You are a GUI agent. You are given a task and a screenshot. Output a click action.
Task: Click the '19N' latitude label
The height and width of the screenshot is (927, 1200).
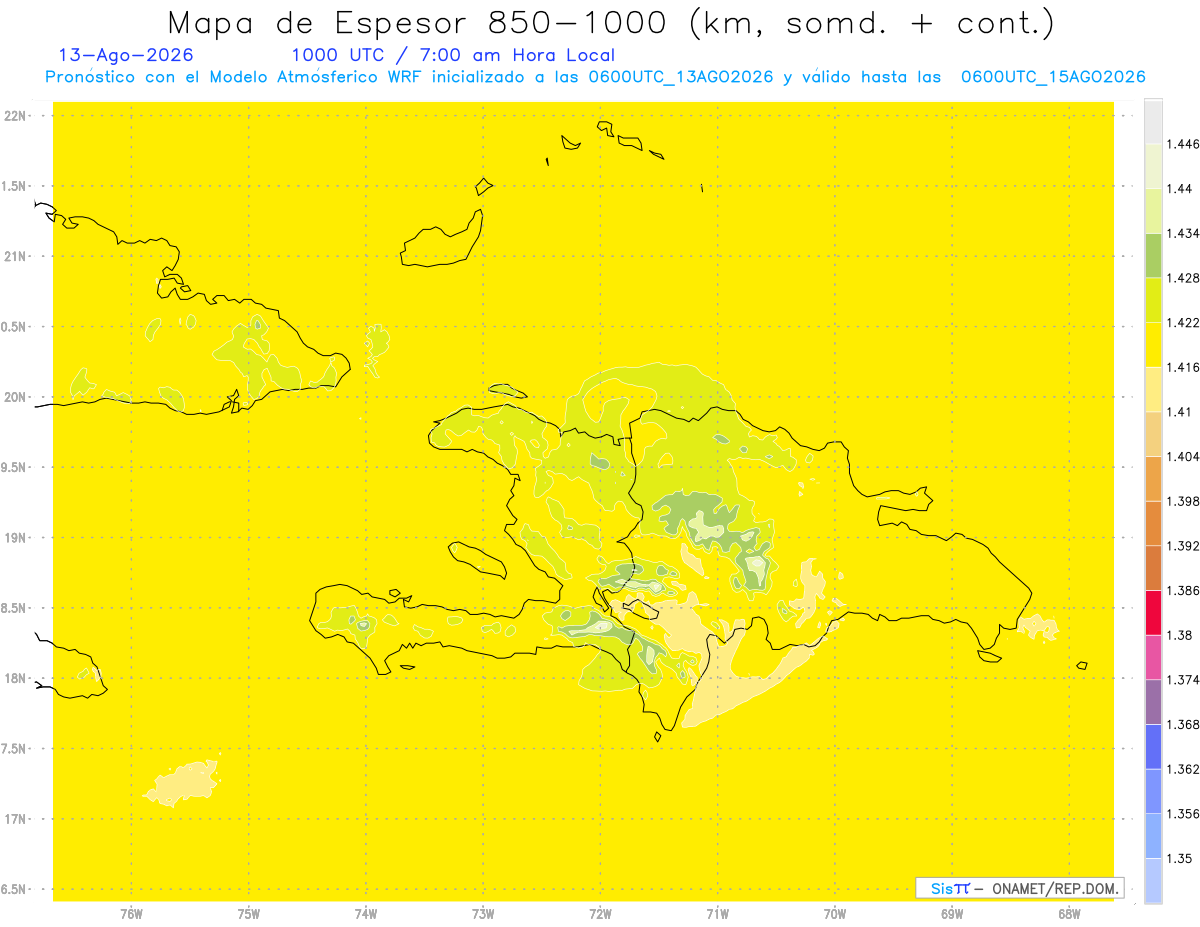coord(17,538)
